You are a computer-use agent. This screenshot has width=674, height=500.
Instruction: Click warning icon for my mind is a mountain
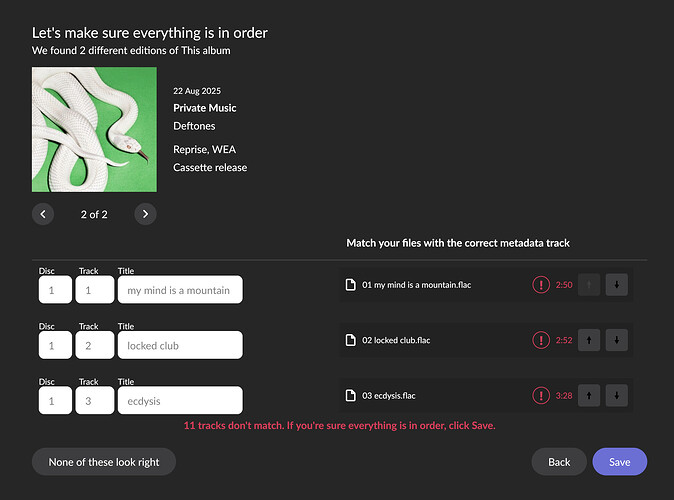[541, 285]
